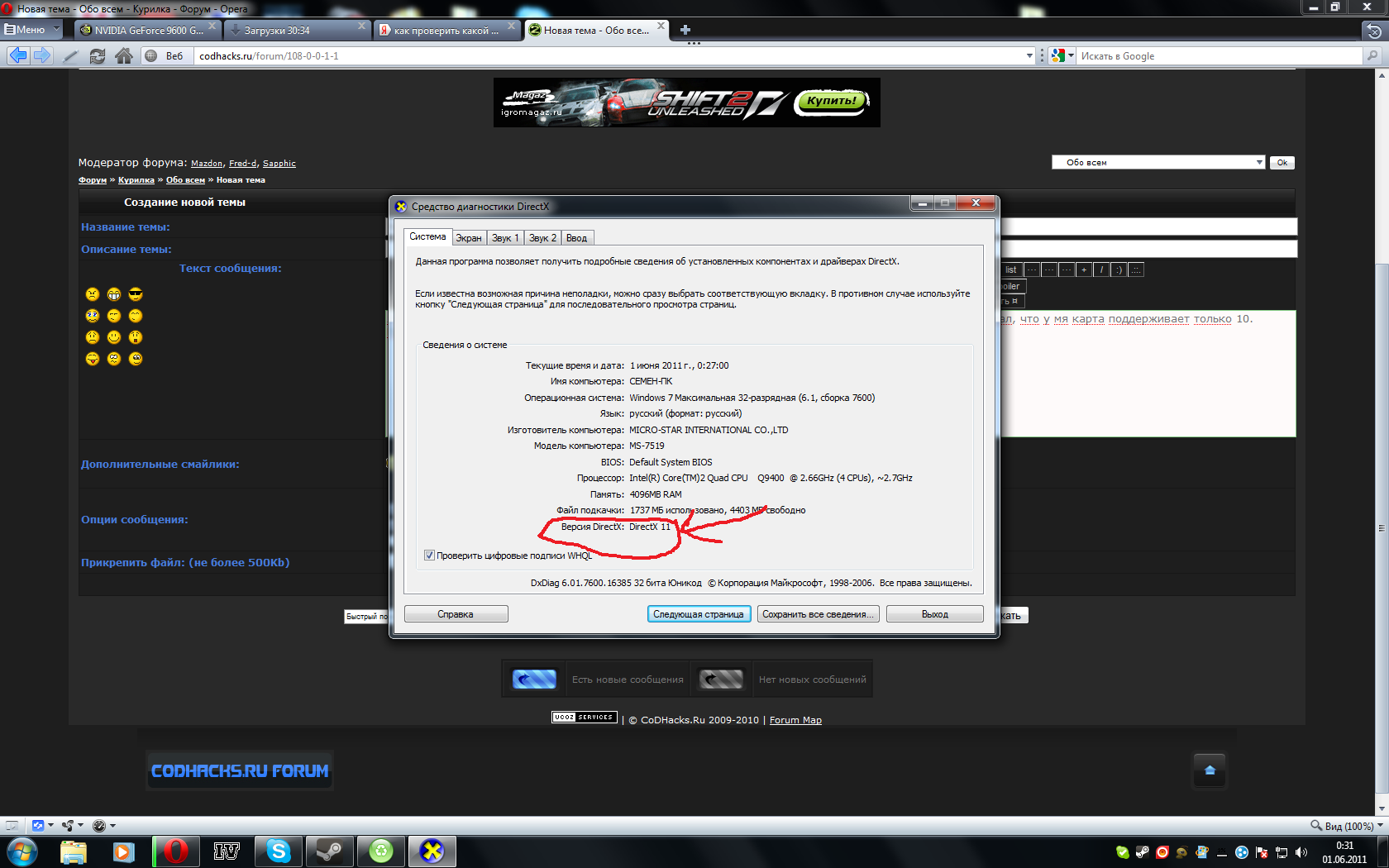Switch to DirectX diagnostic taskbar icon
The width and height of the screenshot is (1389, 868).
[432, 851]
